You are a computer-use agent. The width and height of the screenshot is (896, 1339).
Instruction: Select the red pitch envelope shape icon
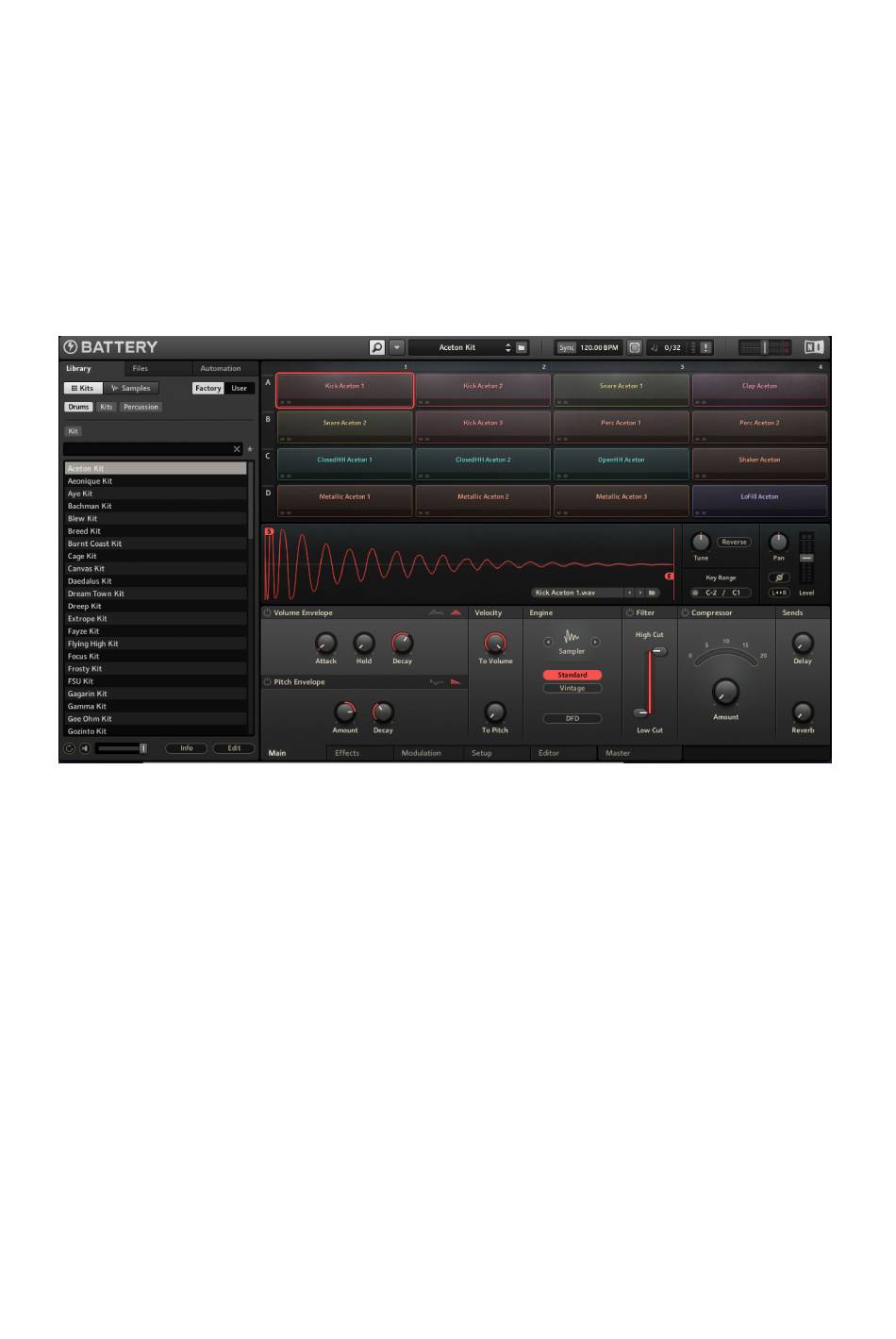pos(456,681)
